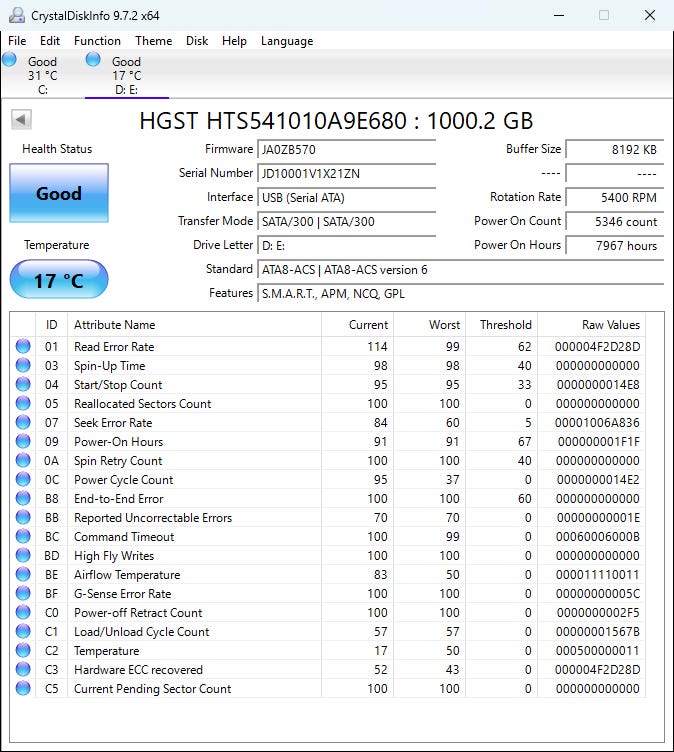
Task: Click the Good health status button
Action: 59,194
